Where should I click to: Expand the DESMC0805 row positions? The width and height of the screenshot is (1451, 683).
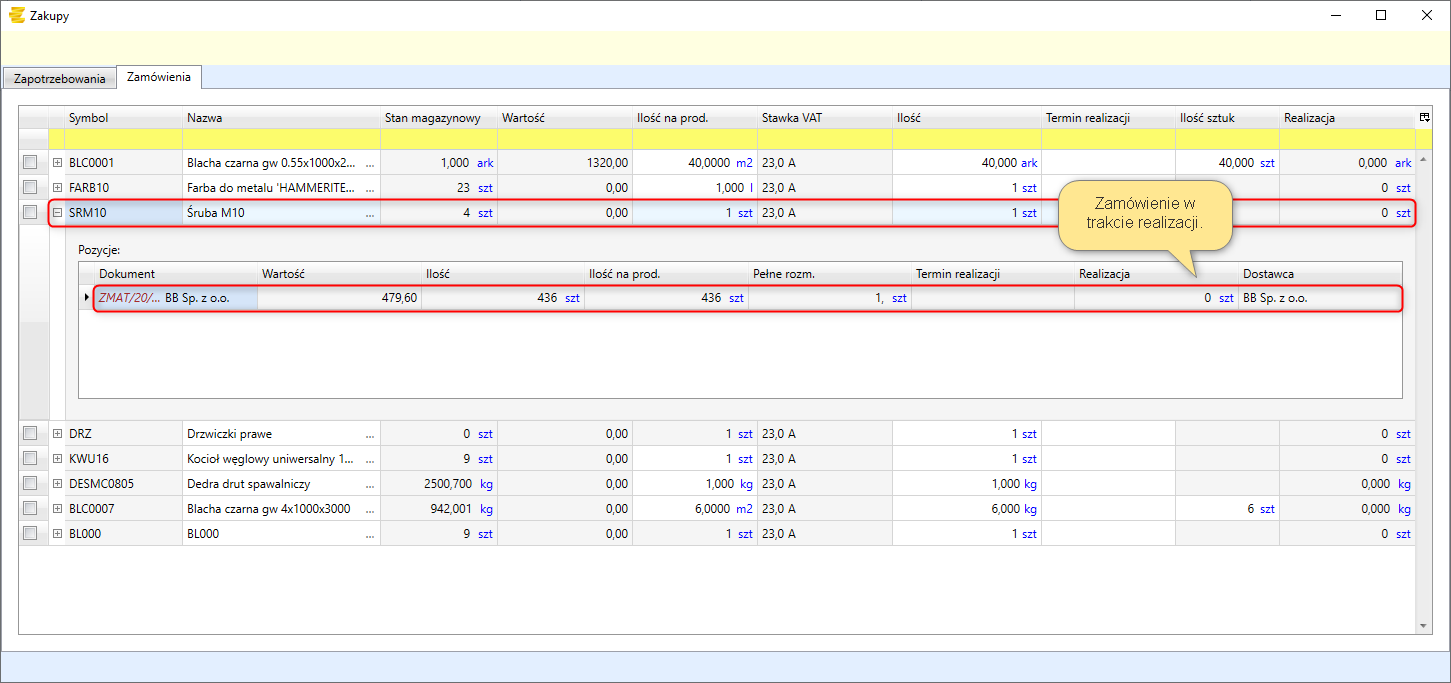point(57,484)
